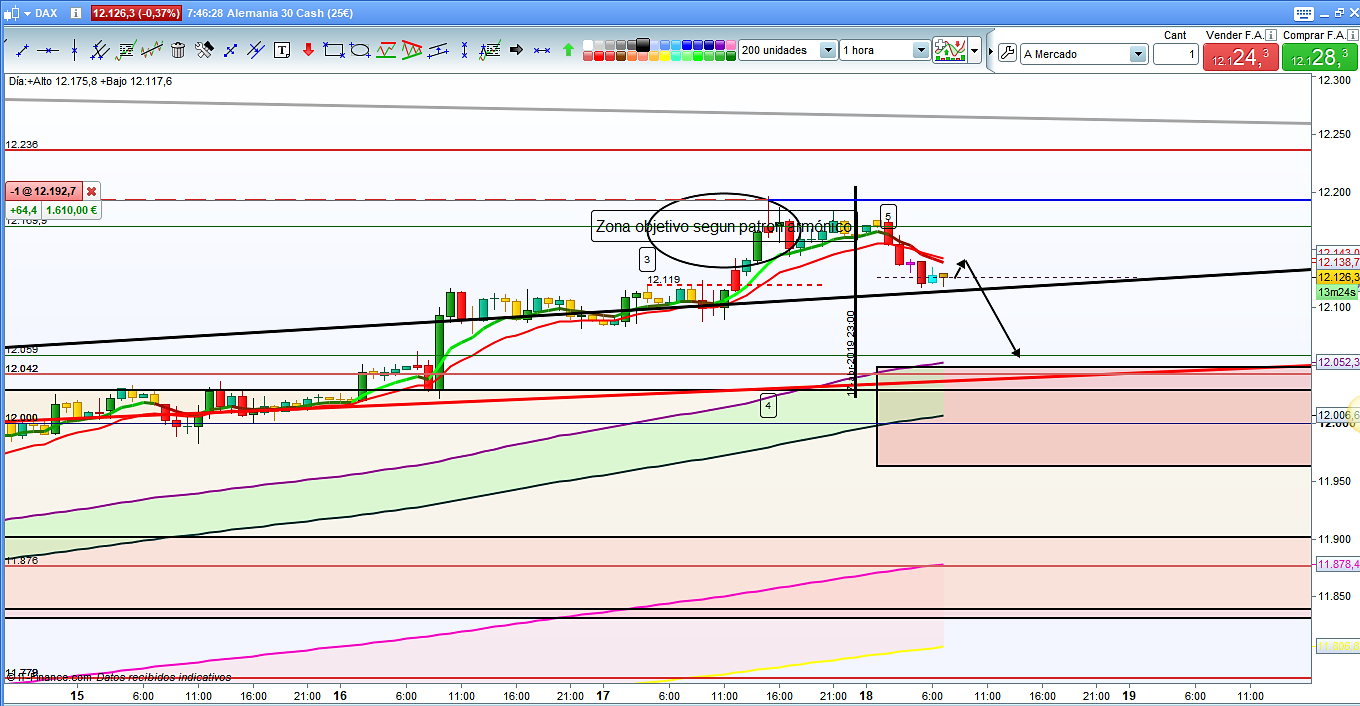Click the green Comprar price button
The width and height of the screenshot is (1360, 706).
pos(1318,57)
